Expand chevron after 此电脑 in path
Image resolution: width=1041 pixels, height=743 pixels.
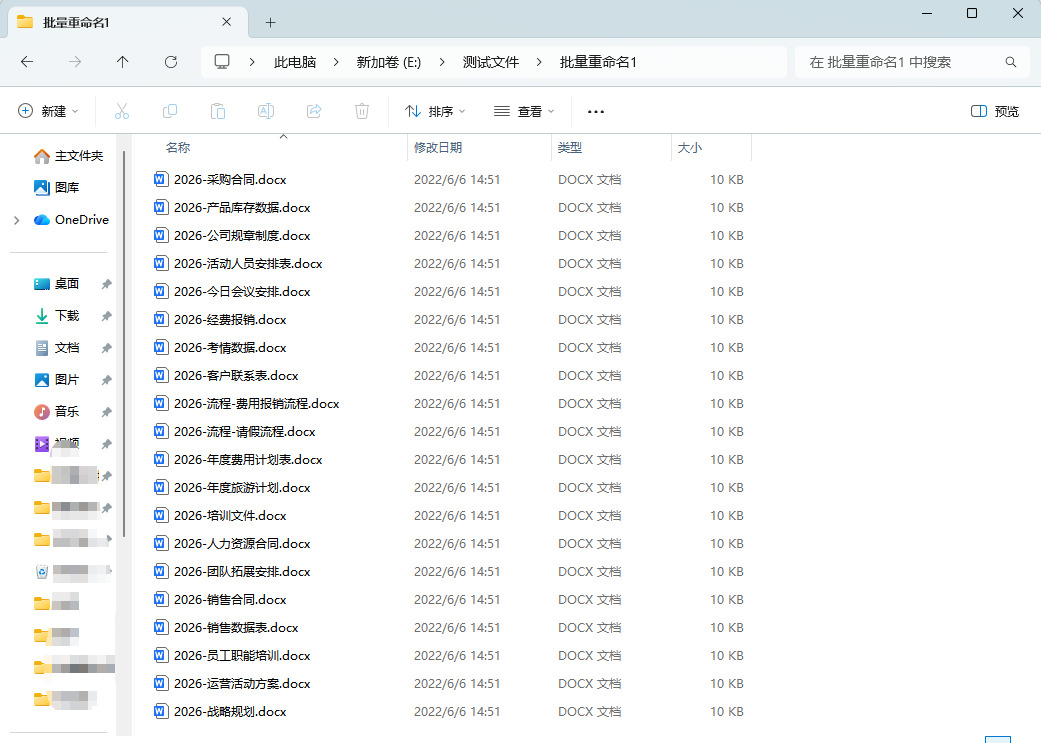pyautogui.click(x=336, y=62)
